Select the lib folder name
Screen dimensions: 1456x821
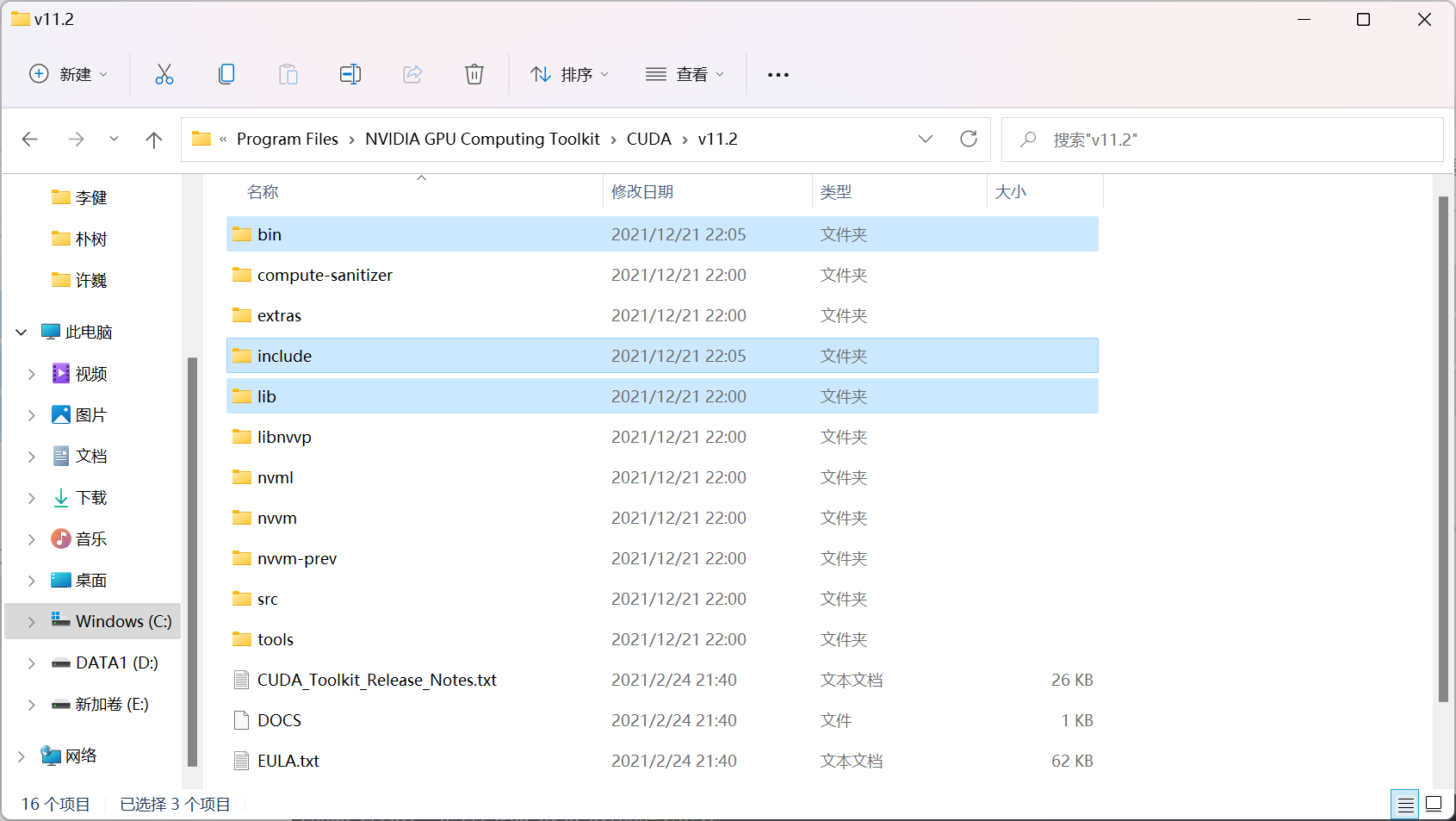point(267,396)
